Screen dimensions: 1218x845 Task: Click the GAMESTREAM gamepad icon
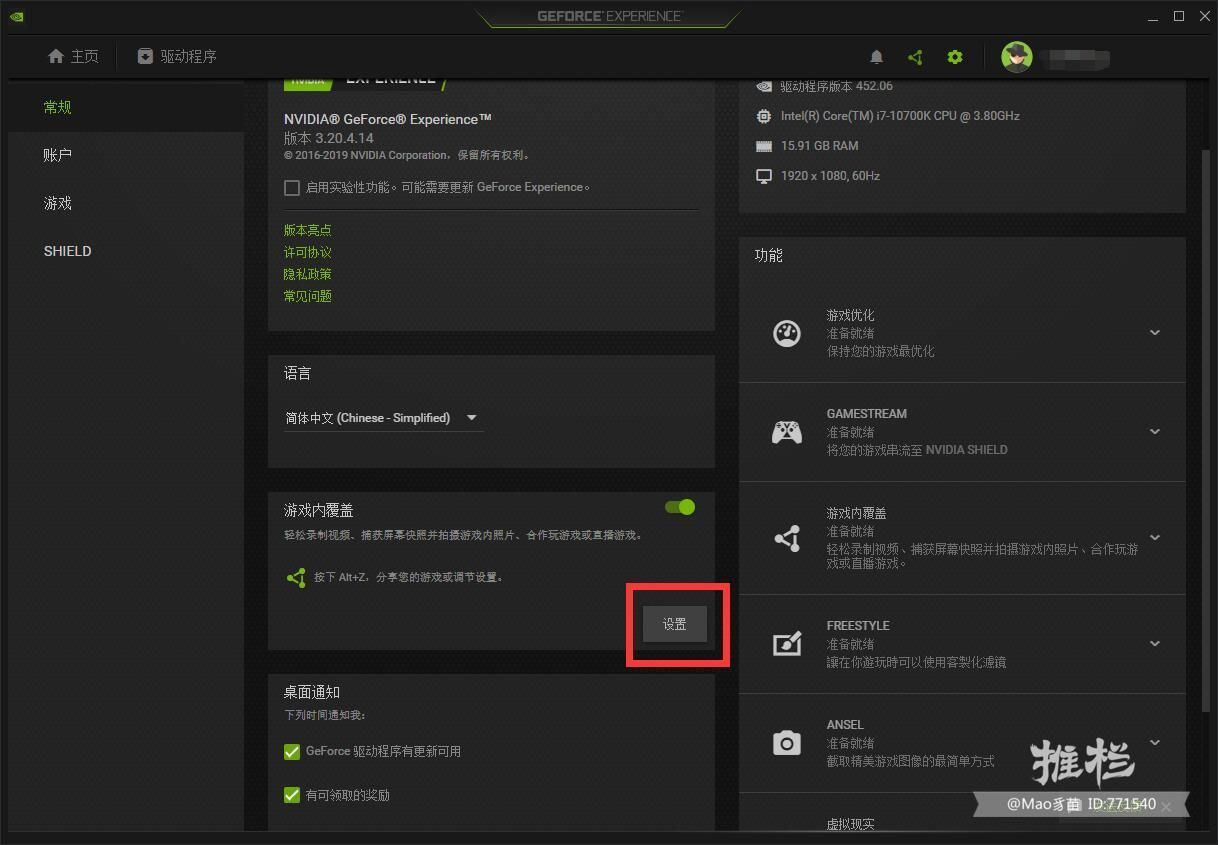click(787, 432)
